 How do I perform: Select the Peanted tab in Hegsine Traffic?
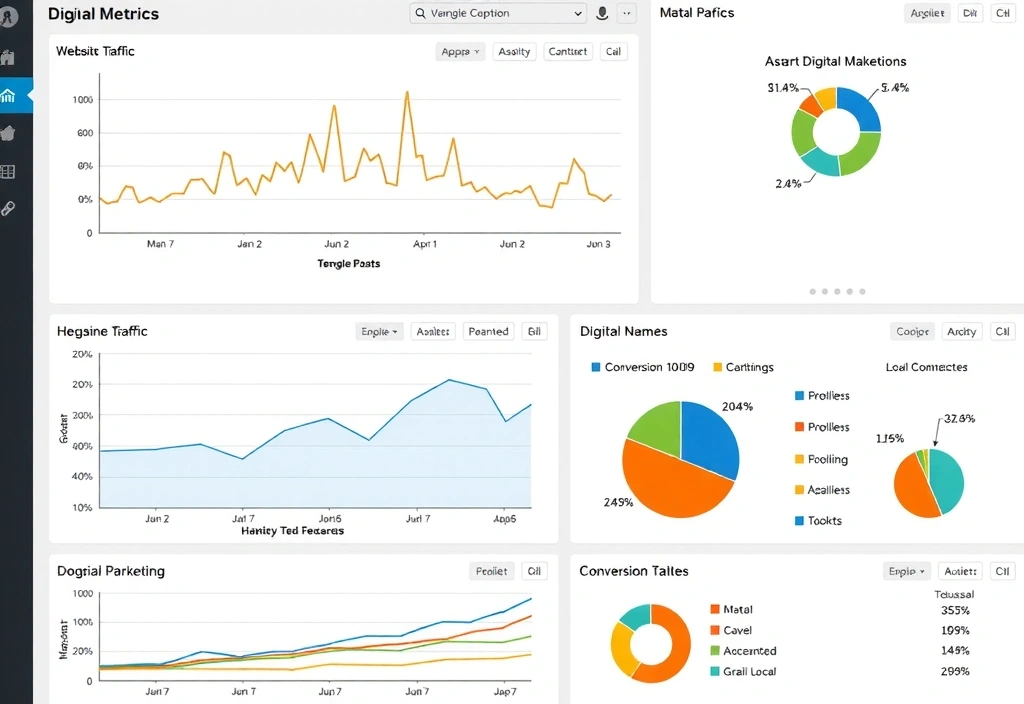488,332
